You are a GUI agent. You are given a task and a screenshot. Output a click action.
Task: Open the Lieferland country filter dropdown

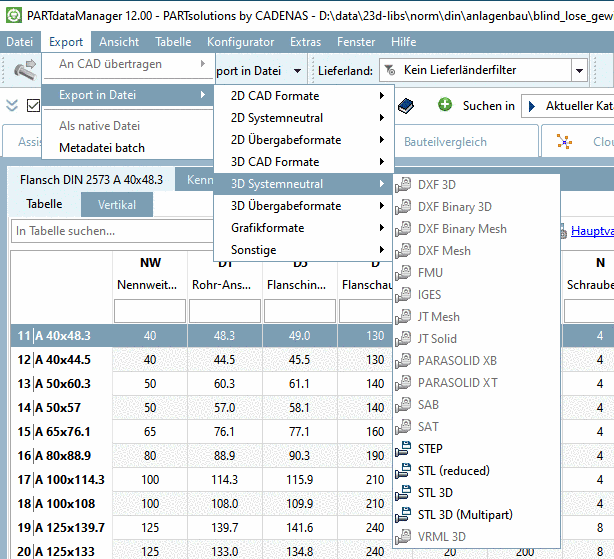(x=579, y=71)
